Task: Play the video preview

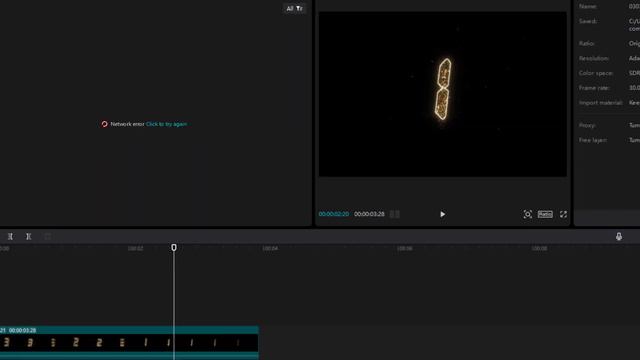Action: (x=442, y=214)
